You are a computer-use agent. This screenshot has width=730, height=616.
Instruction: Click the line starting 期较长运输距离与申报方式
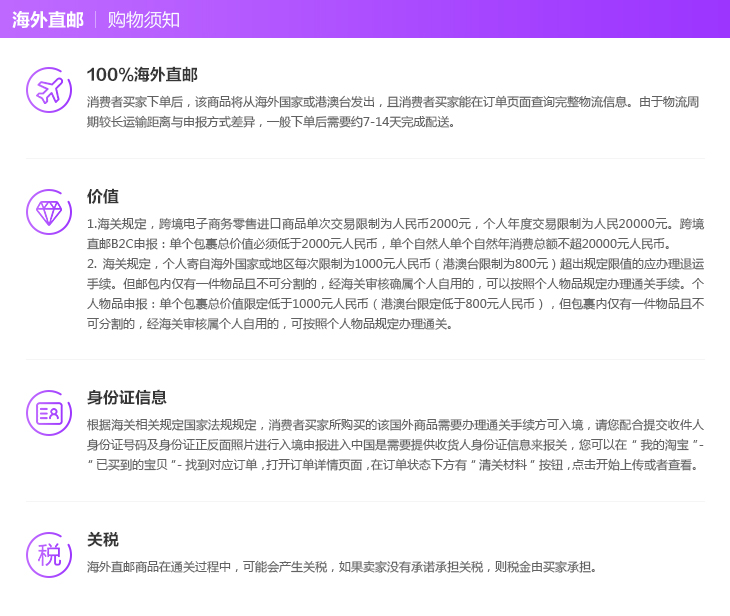(271, 122)
